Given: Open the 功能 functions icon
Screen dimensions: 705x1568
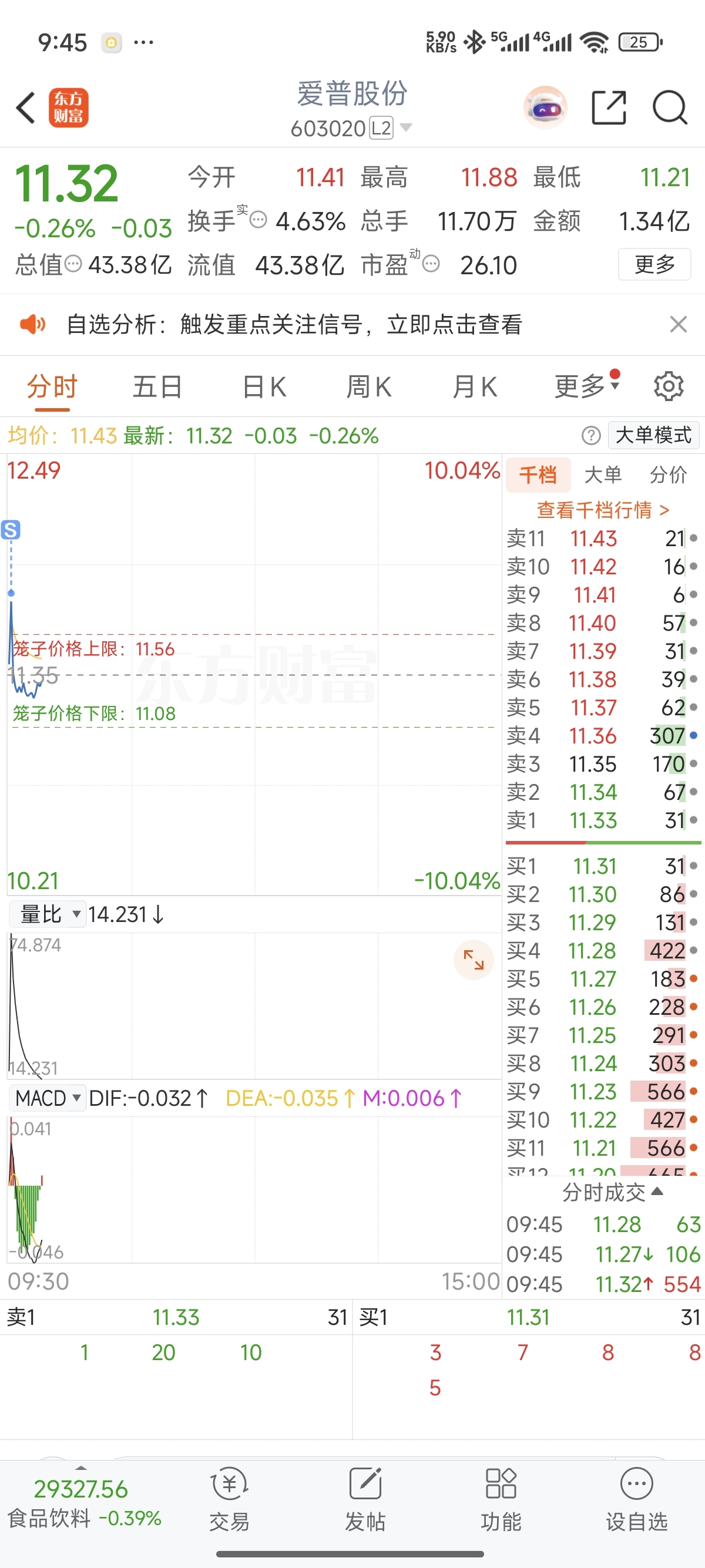Looking at the screenshot, I should [x=501, y=1499].
